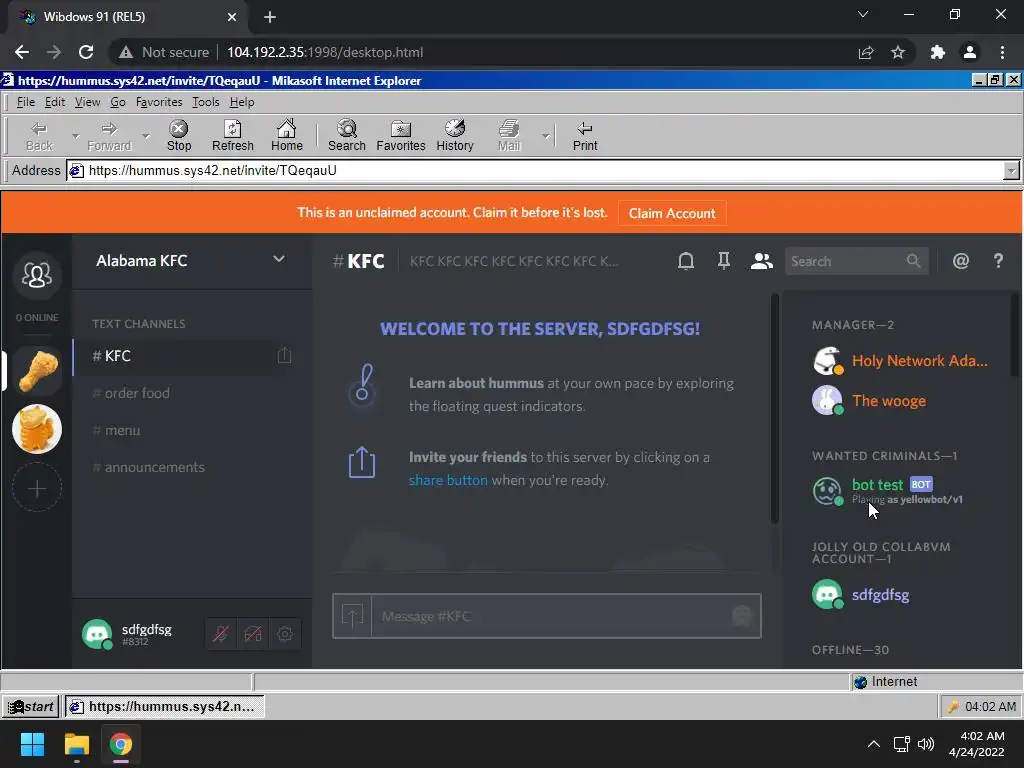Open the mentions @ icon
This screenshot has width=1024, height=768.
(960, 261)
